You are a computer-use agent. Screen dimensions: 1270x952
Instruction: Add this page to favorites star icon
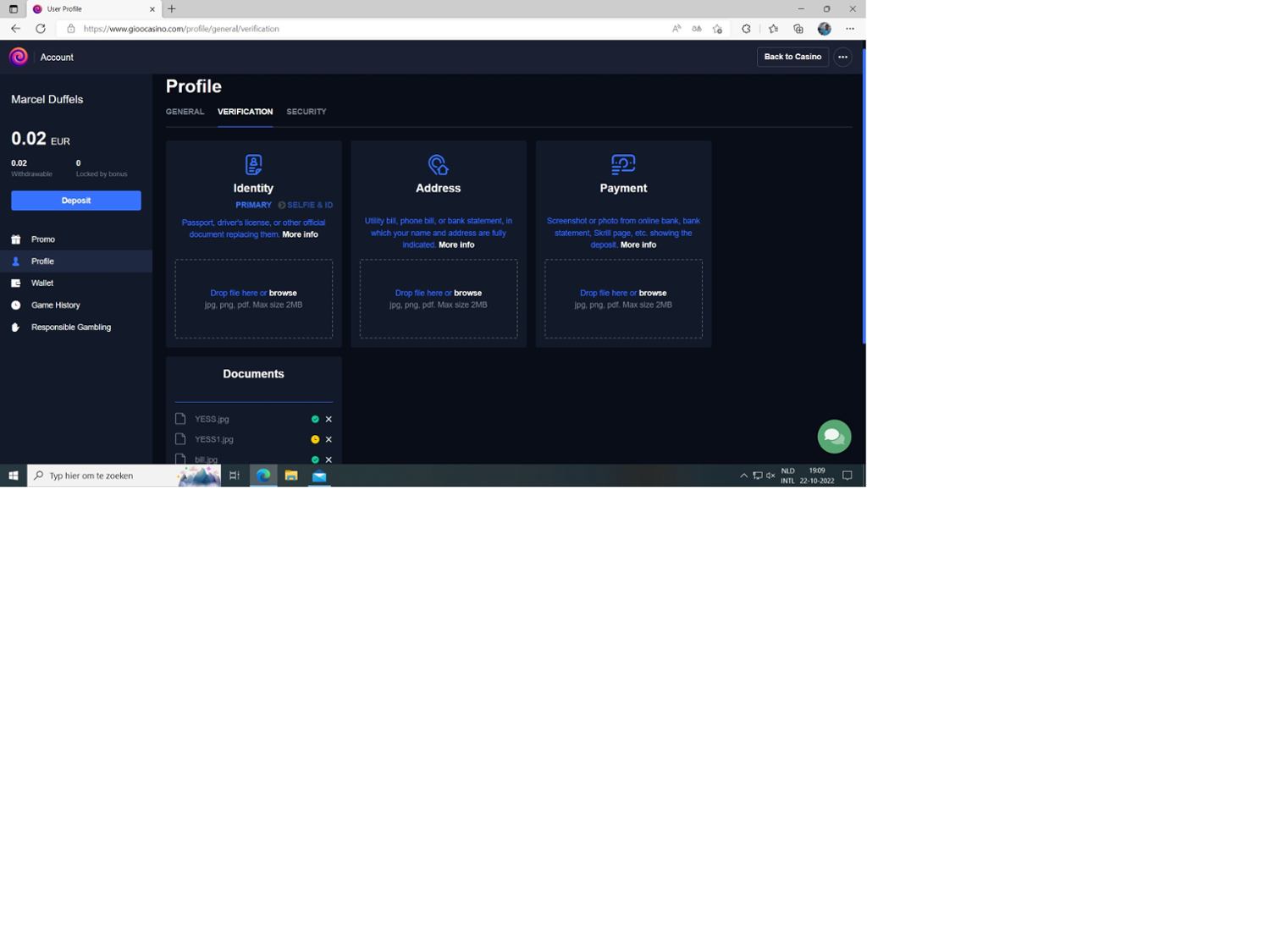717,29
